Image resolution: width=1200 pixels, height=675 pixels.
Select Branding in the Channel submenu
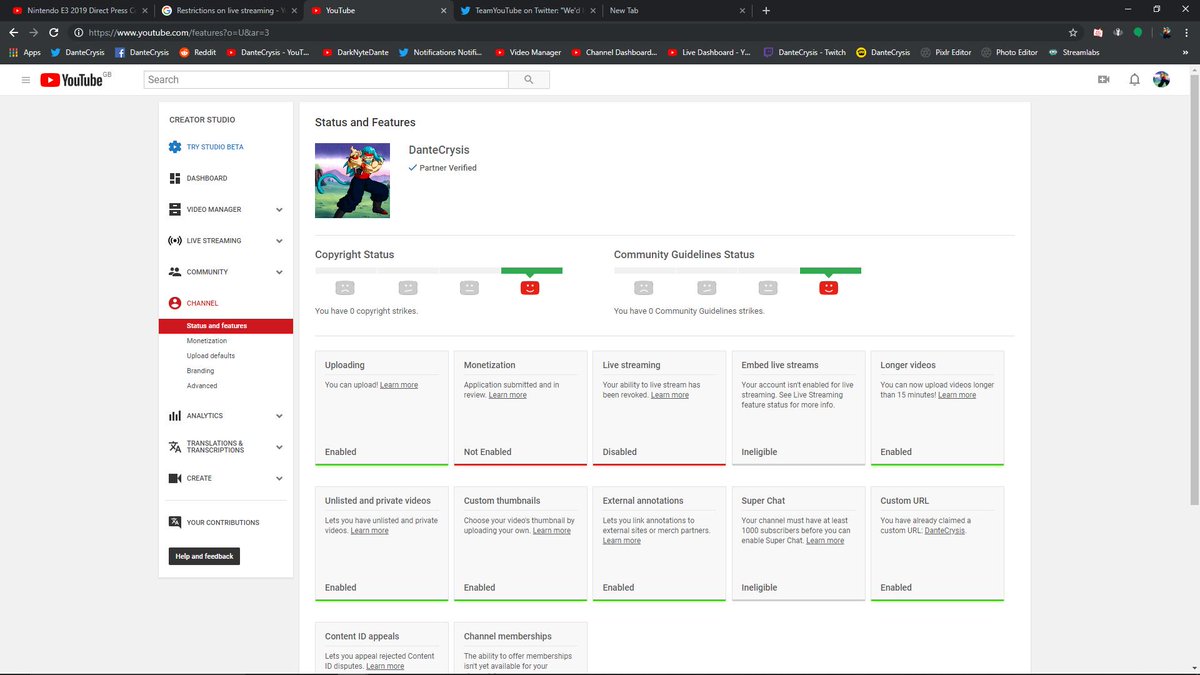pyautogui.click(x=200, y=371)
